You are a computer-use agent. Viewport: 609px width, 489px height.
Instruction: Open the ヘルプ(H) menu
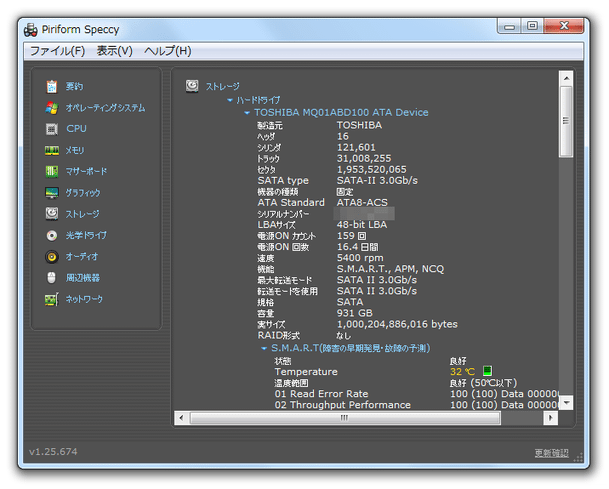[168, 51]
